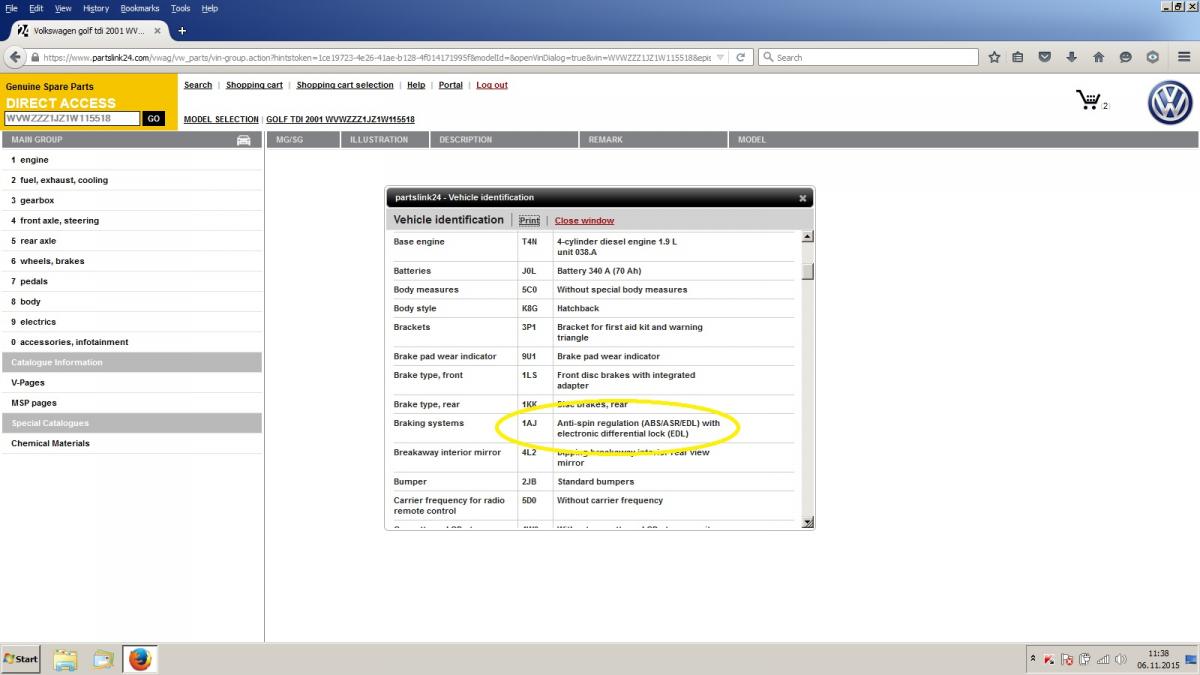
Task: Open the Help menu in menu bar
Action: [210, 8]
